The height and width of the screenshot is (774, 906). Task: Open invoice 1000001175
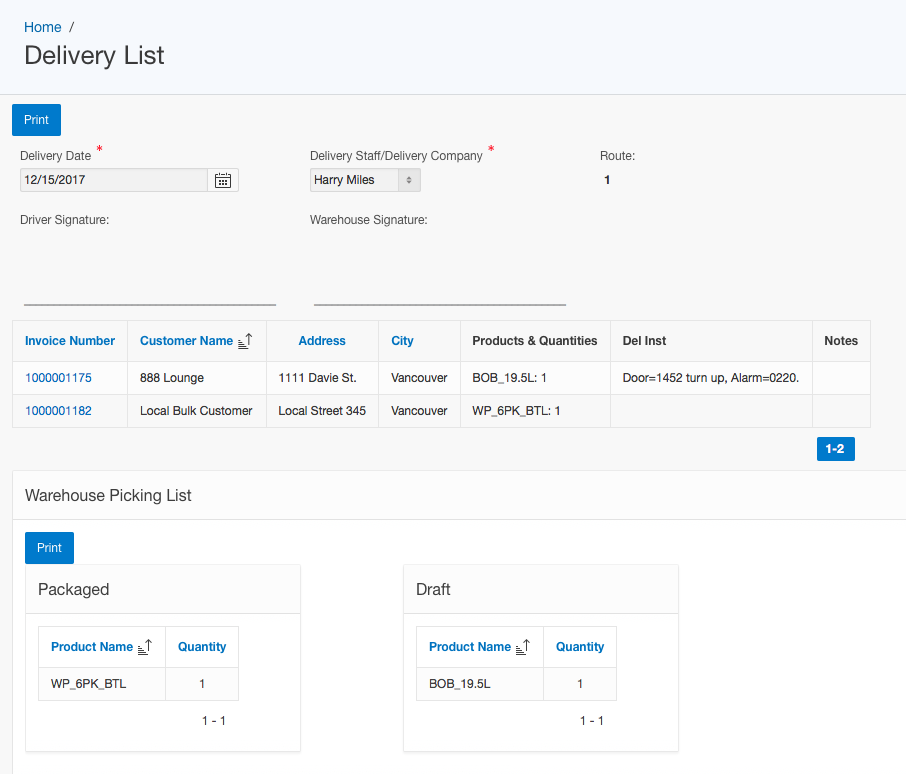[58, 378]
